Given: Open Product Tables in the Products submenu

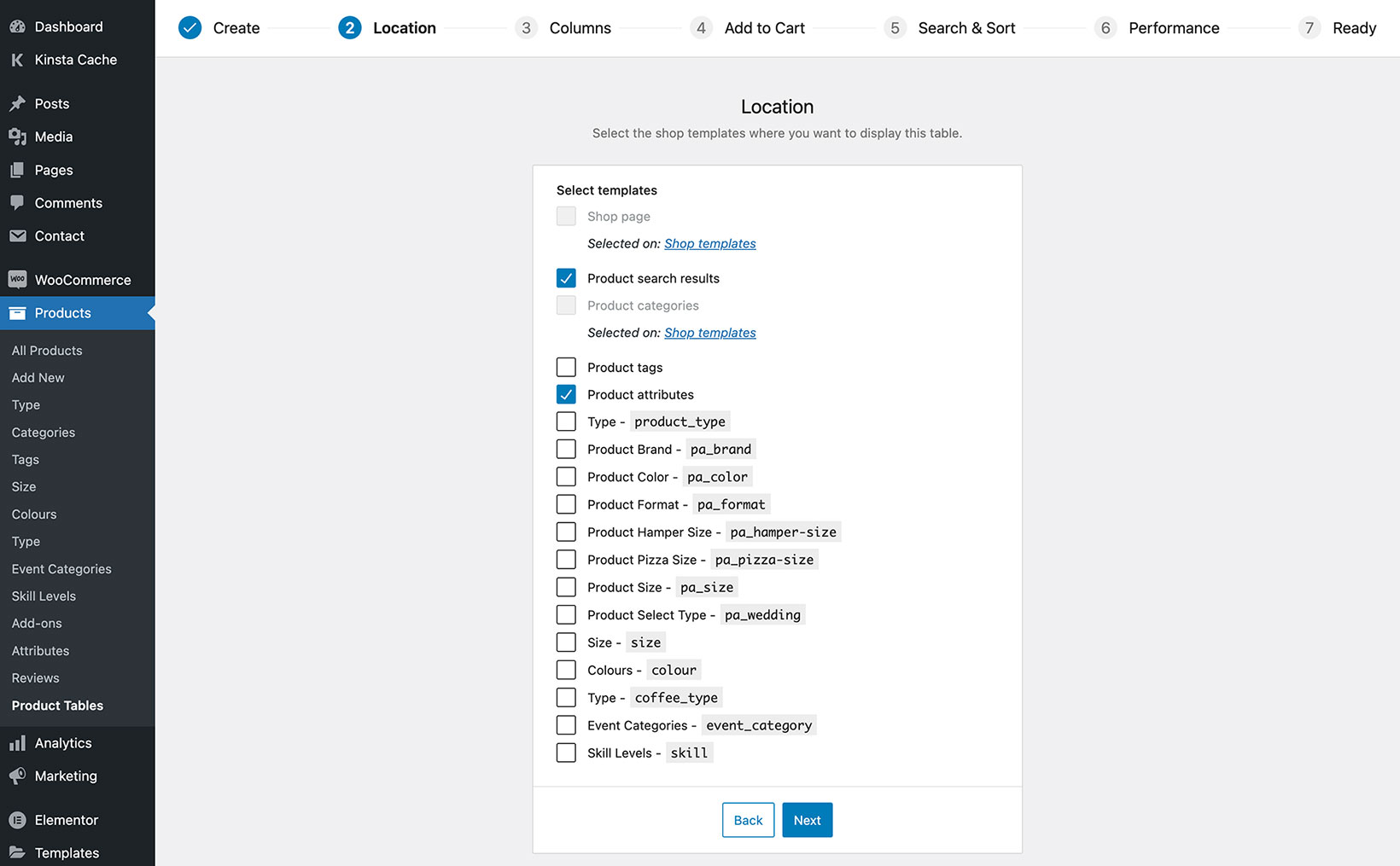Looking at the screenshot, I should [57, 706].
